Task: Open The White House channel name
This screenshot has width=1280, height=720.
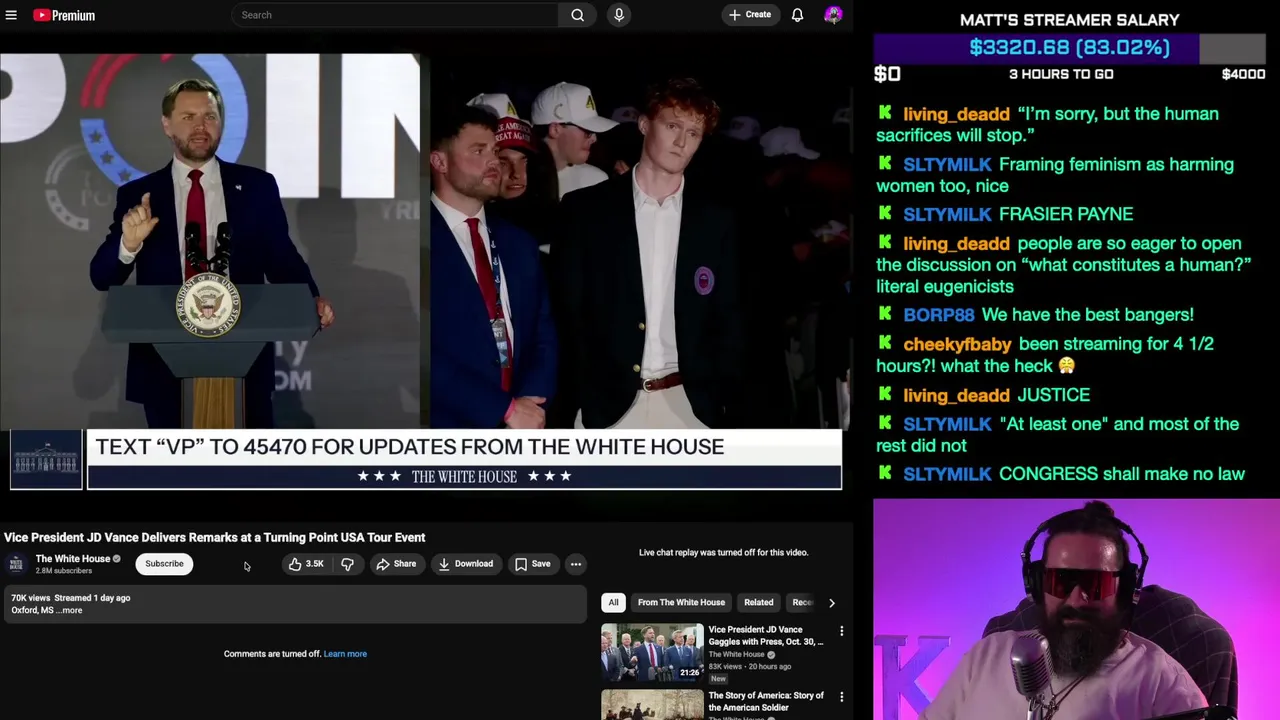Action: point(73,559)
